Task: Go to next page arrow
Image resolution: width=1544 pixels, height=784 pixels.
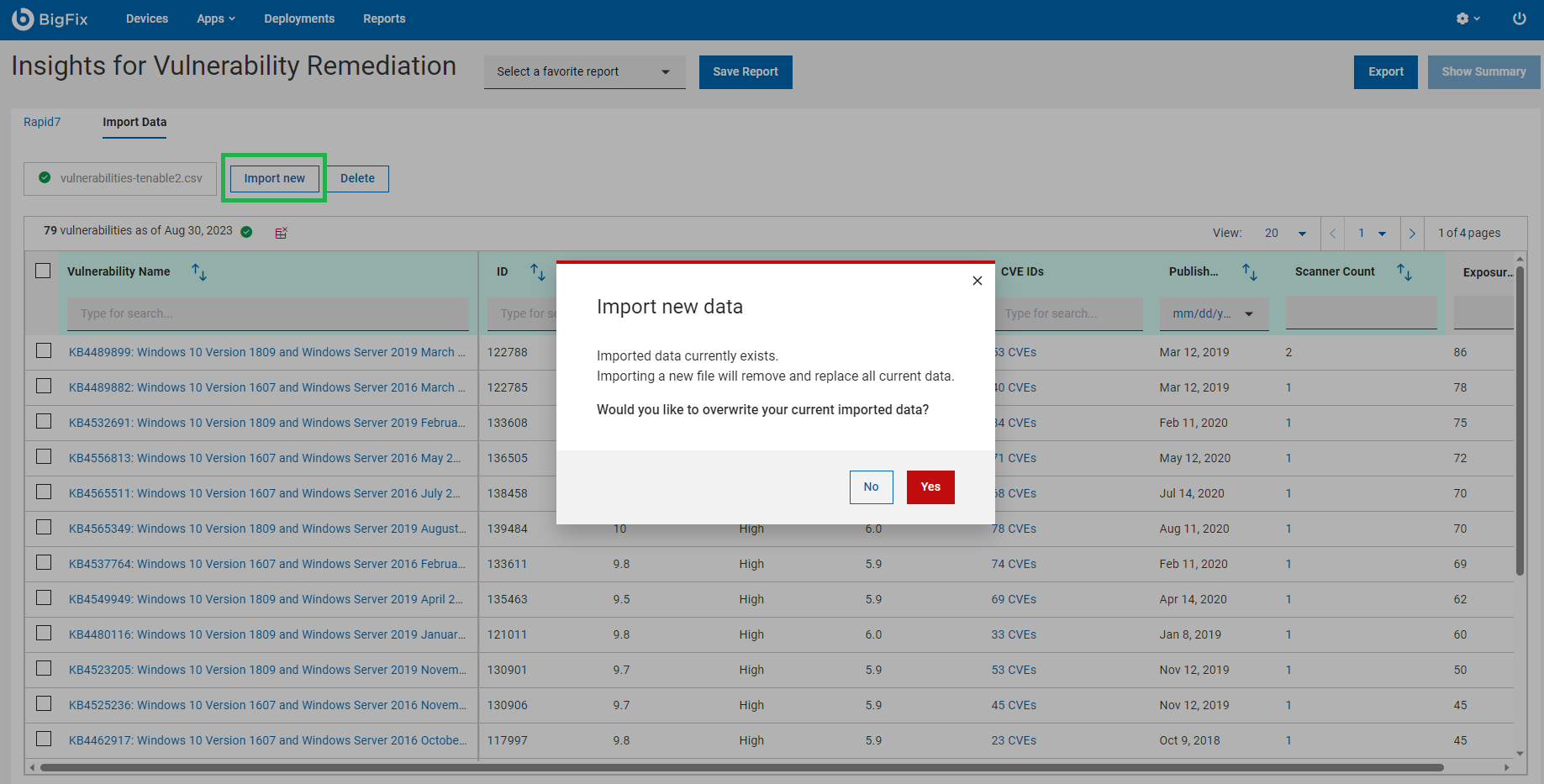Action: click(1412, 234)
